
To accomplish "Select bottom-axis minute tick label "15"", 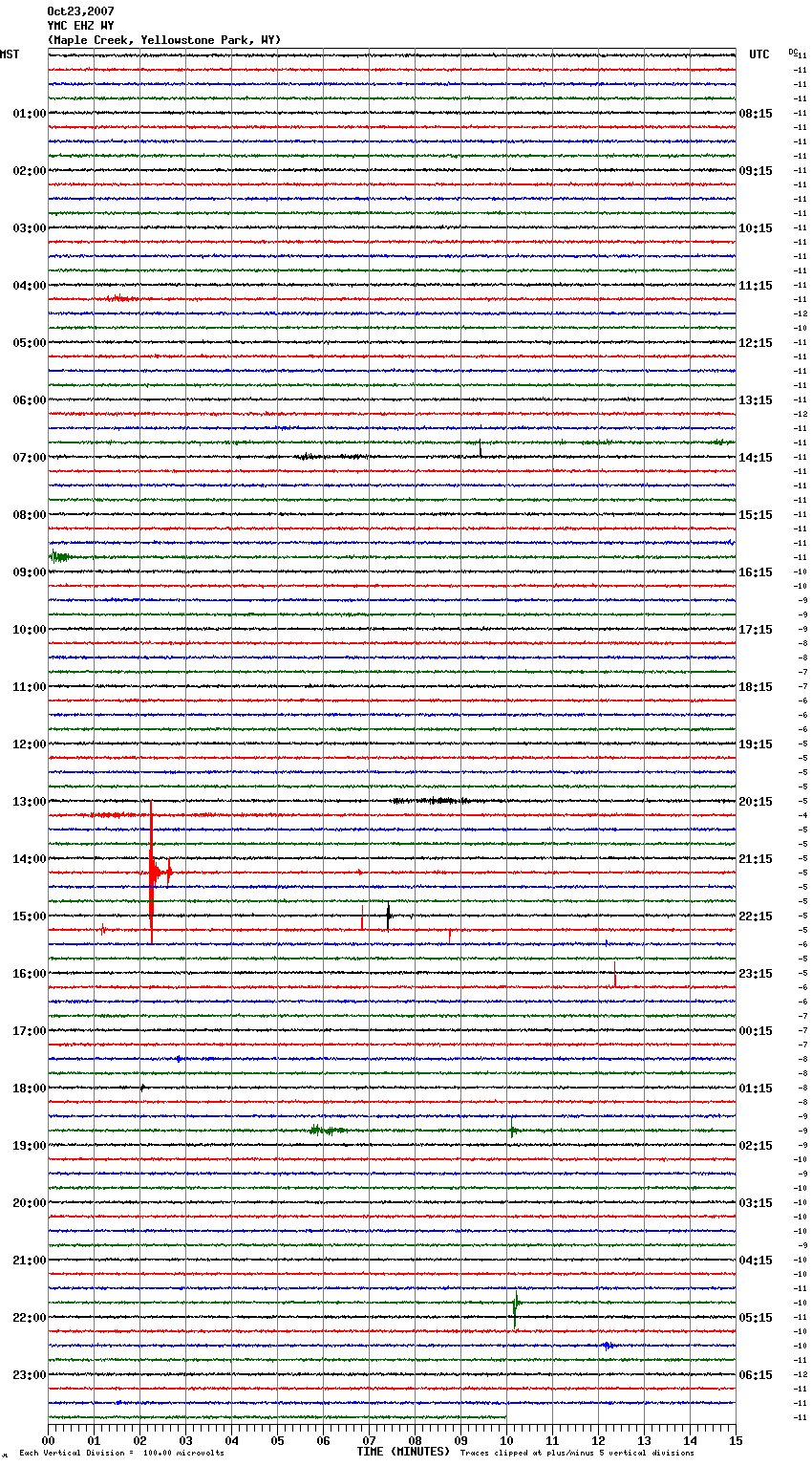I will click(x=737, y=1440).
